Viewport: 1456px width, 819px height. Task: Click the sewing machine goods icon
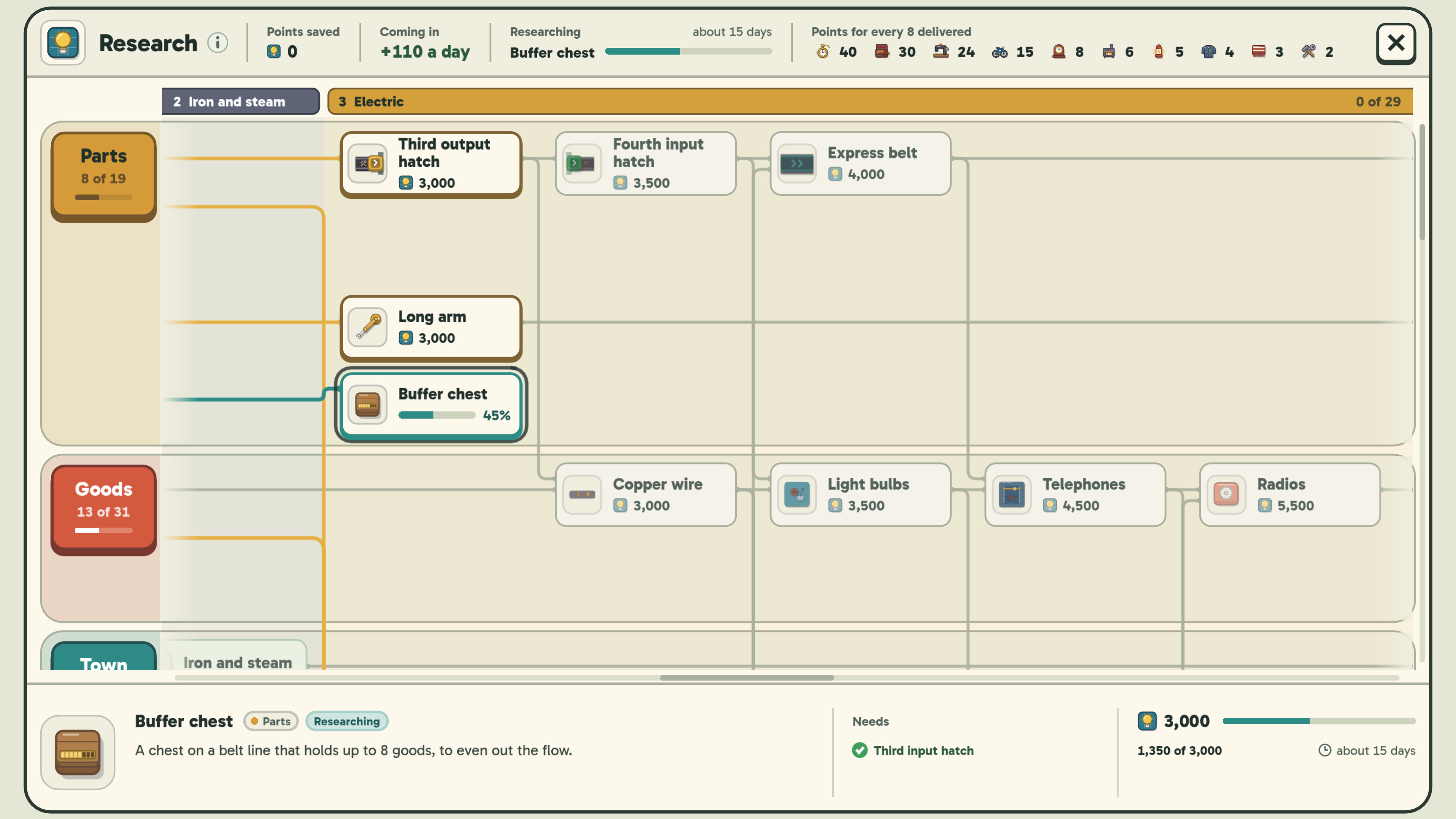click(x=940, y=52)
